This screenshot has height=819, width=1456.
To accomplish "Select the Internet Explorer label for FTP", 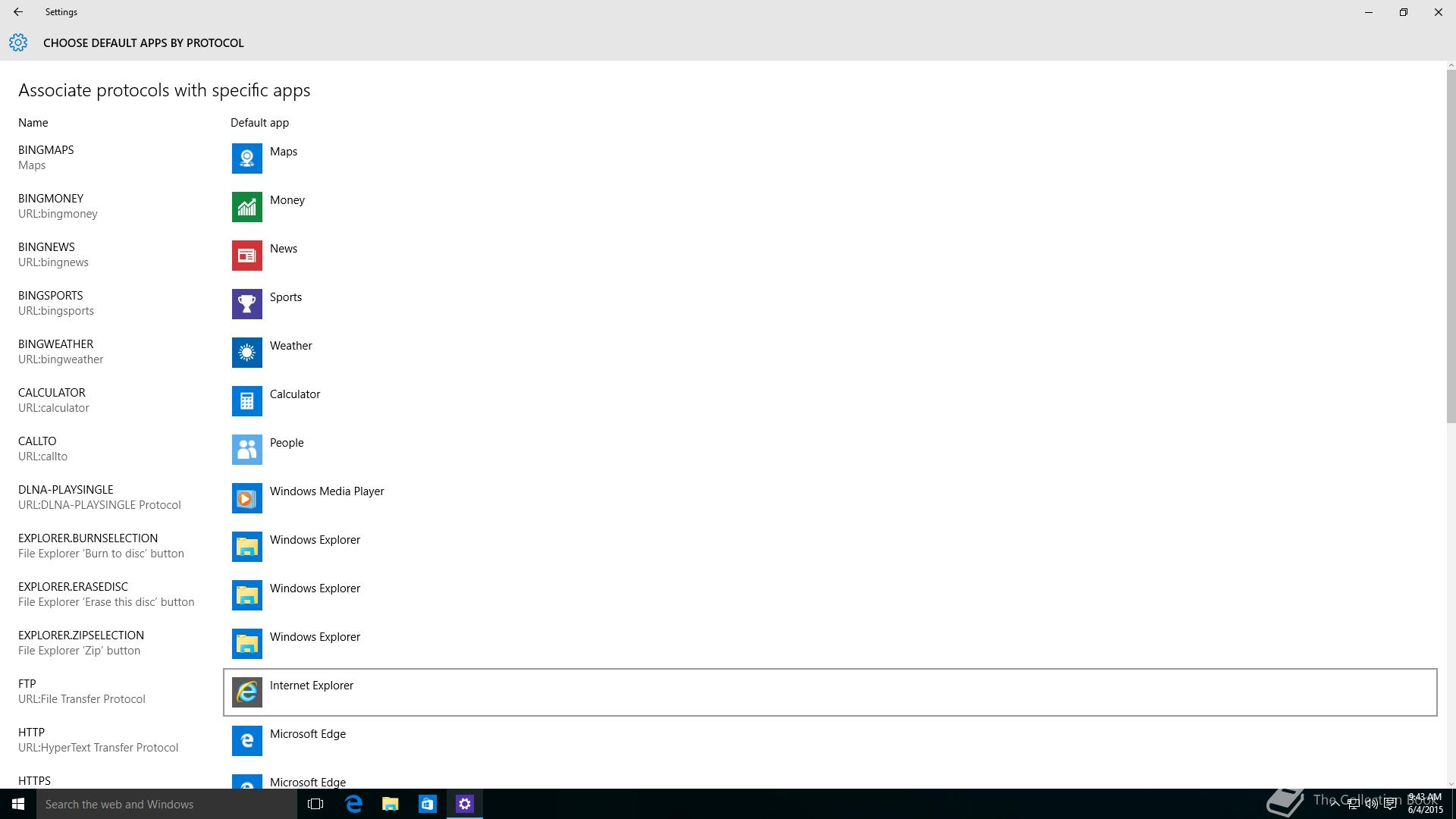I will click(x=312, y=686).
